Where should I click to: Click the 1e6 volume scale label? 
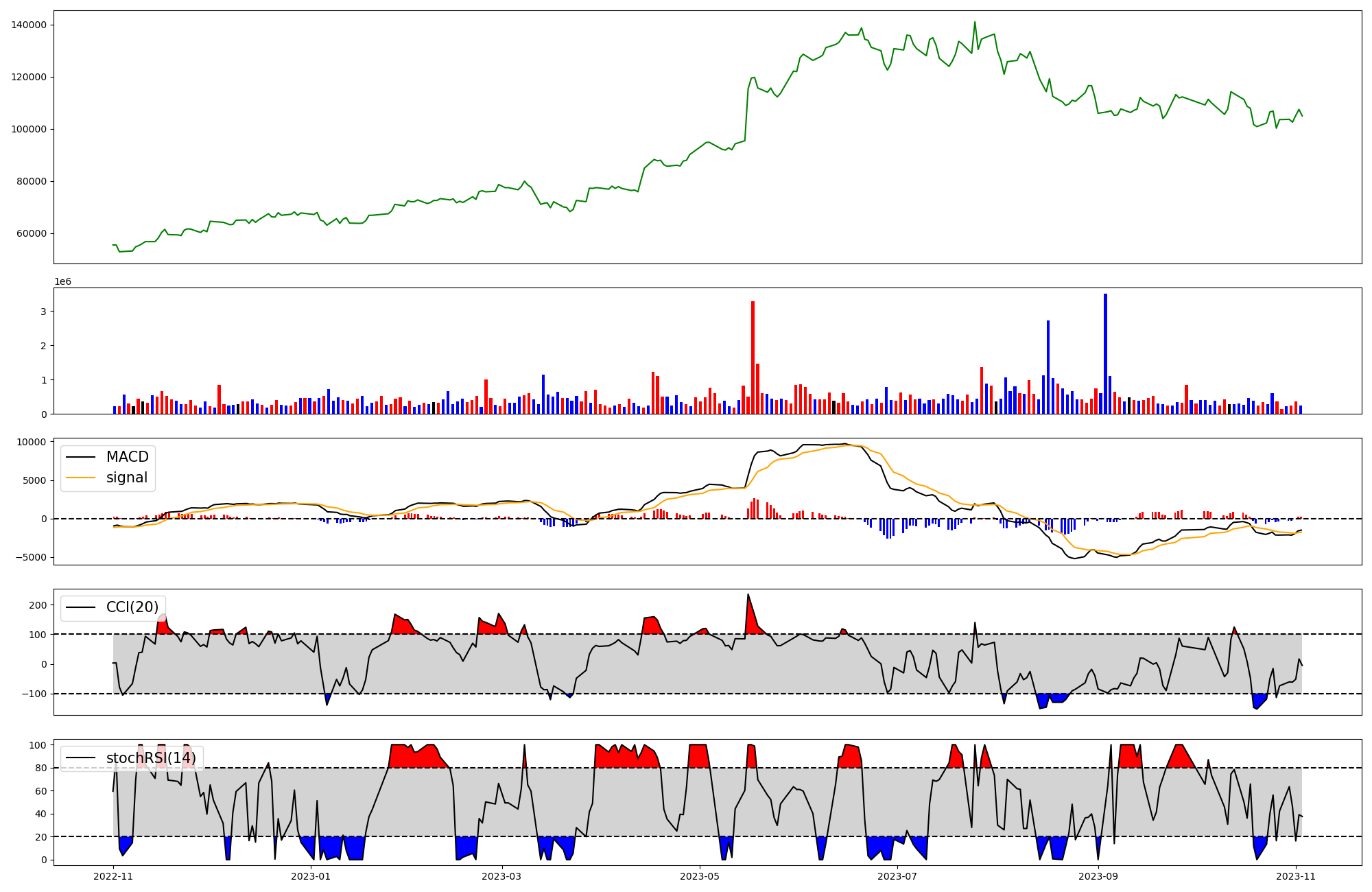(x=62, y=282)
